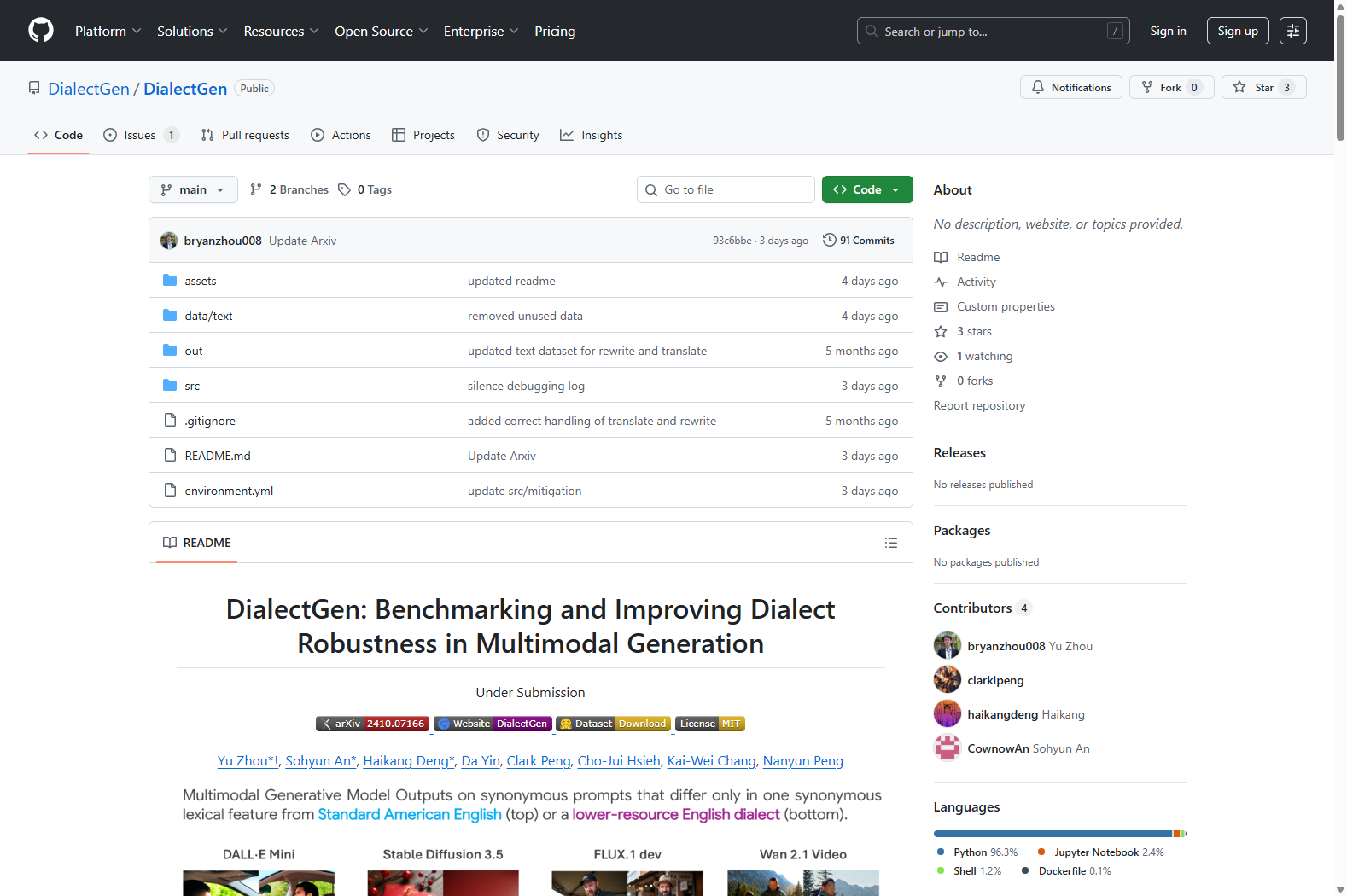
Task: Click the Python 96.3% language entry
Action: [977, 852]
